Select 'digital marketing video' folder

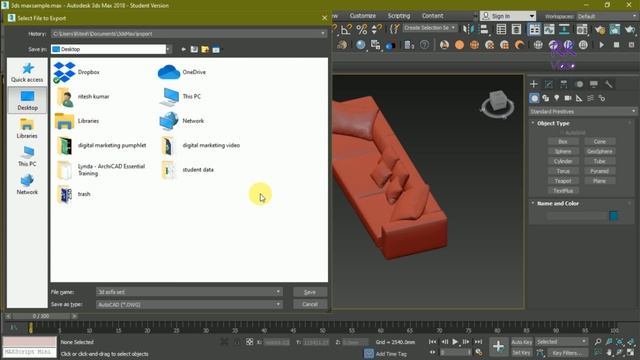coord(201,146)
